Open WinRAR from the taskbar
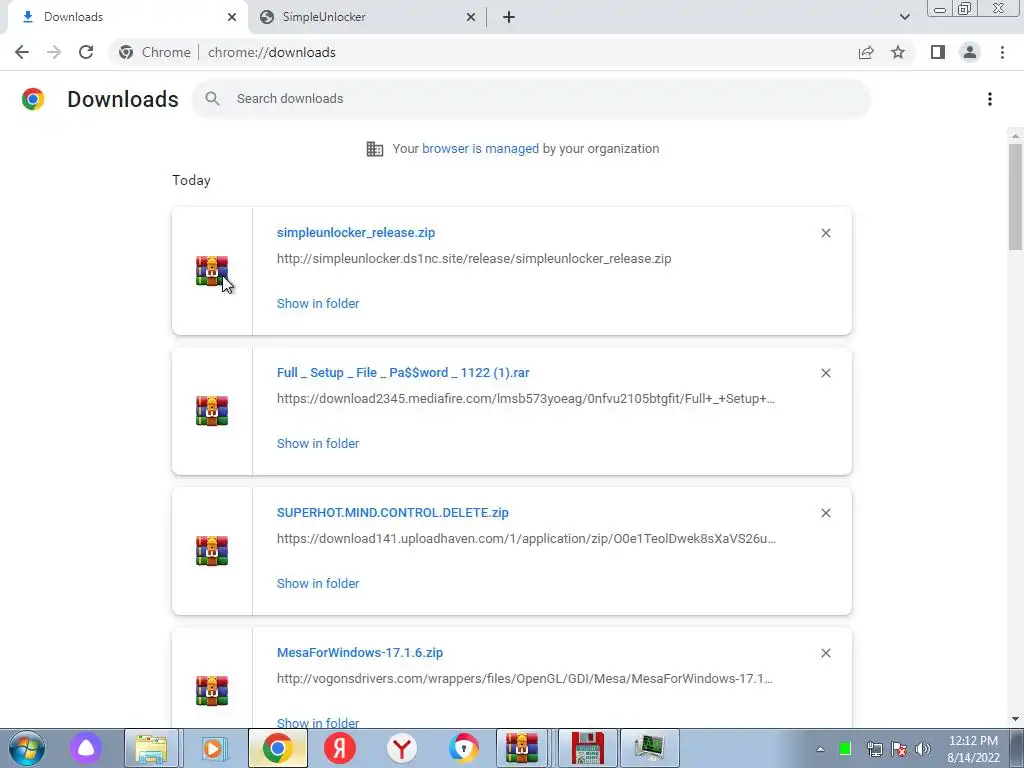1024x768 pixels. point(522,748)
